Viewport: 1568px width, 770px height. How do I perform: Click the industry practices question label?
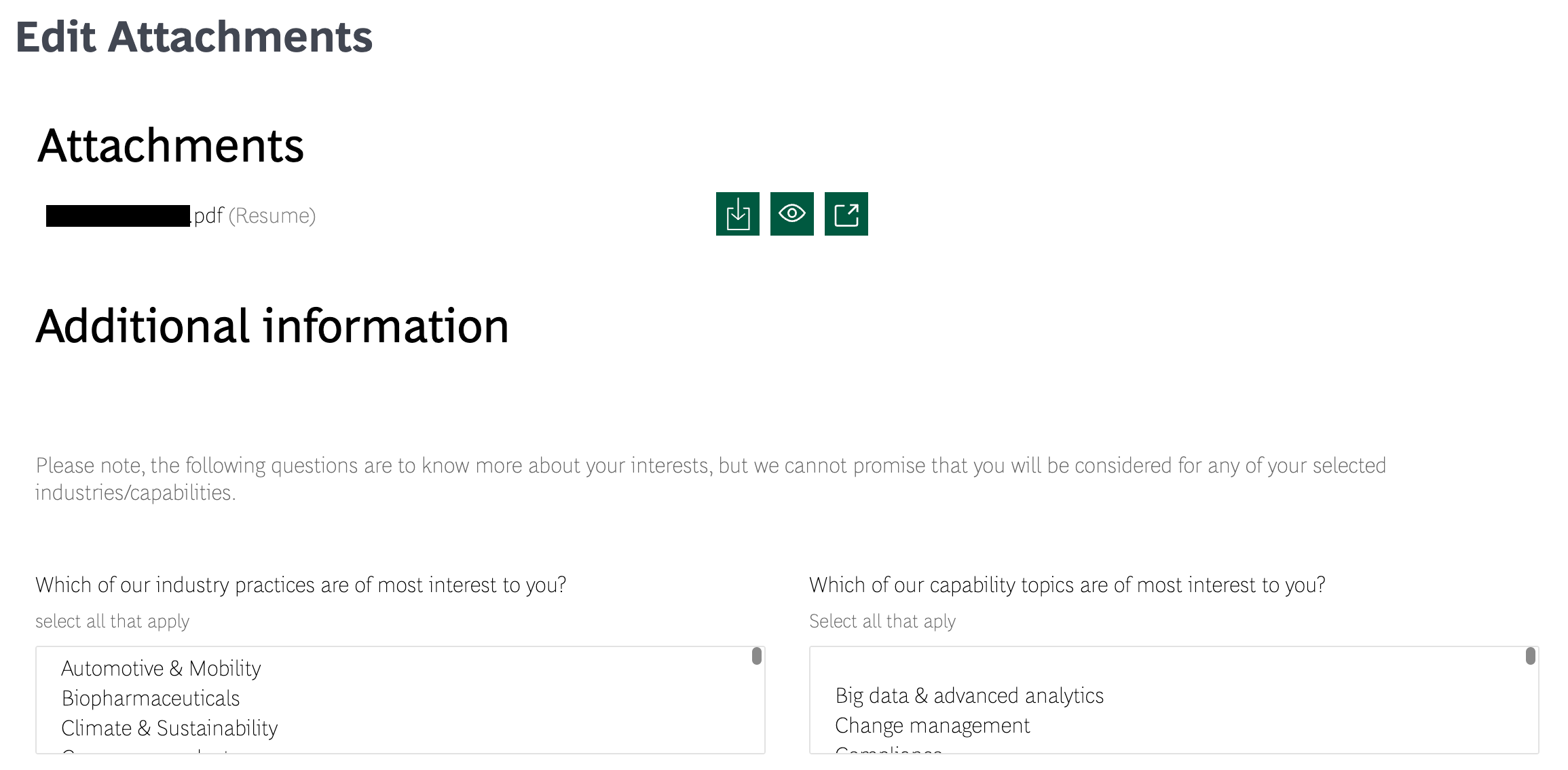(x=301, y=585)
